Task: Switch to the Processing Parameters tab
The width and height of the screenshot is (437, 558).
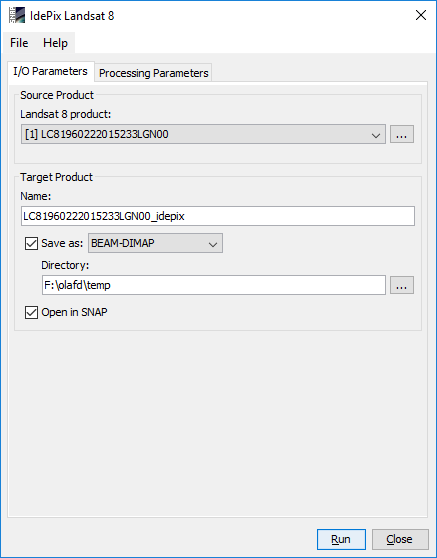Action: (x=153, y=73)
